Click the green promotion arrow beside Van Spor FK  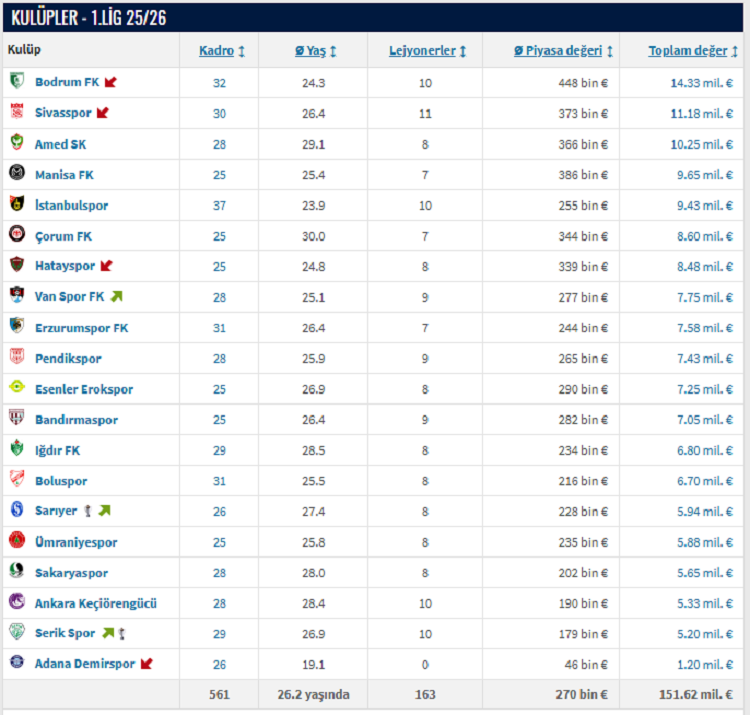coord(116,297)
